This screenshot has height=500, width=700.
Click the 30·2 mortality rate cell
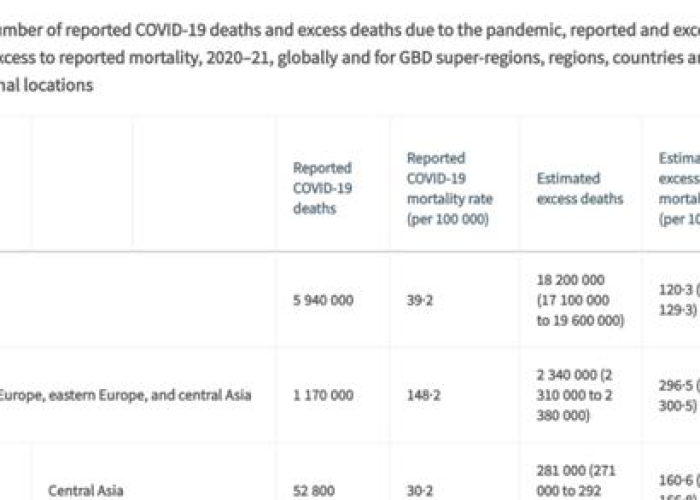pyautogui.click(x=420, y=491)
